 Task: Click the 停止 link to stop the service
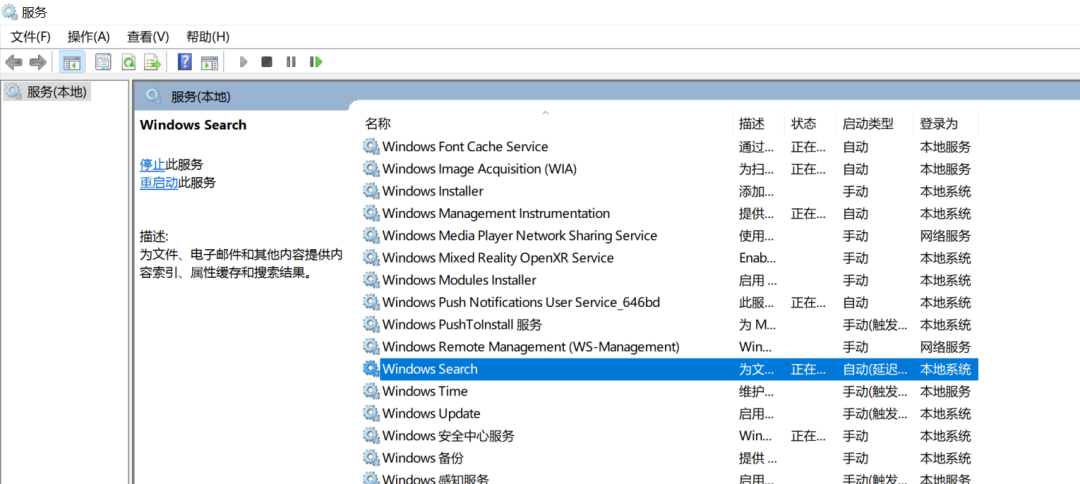[x=152, y=164]
